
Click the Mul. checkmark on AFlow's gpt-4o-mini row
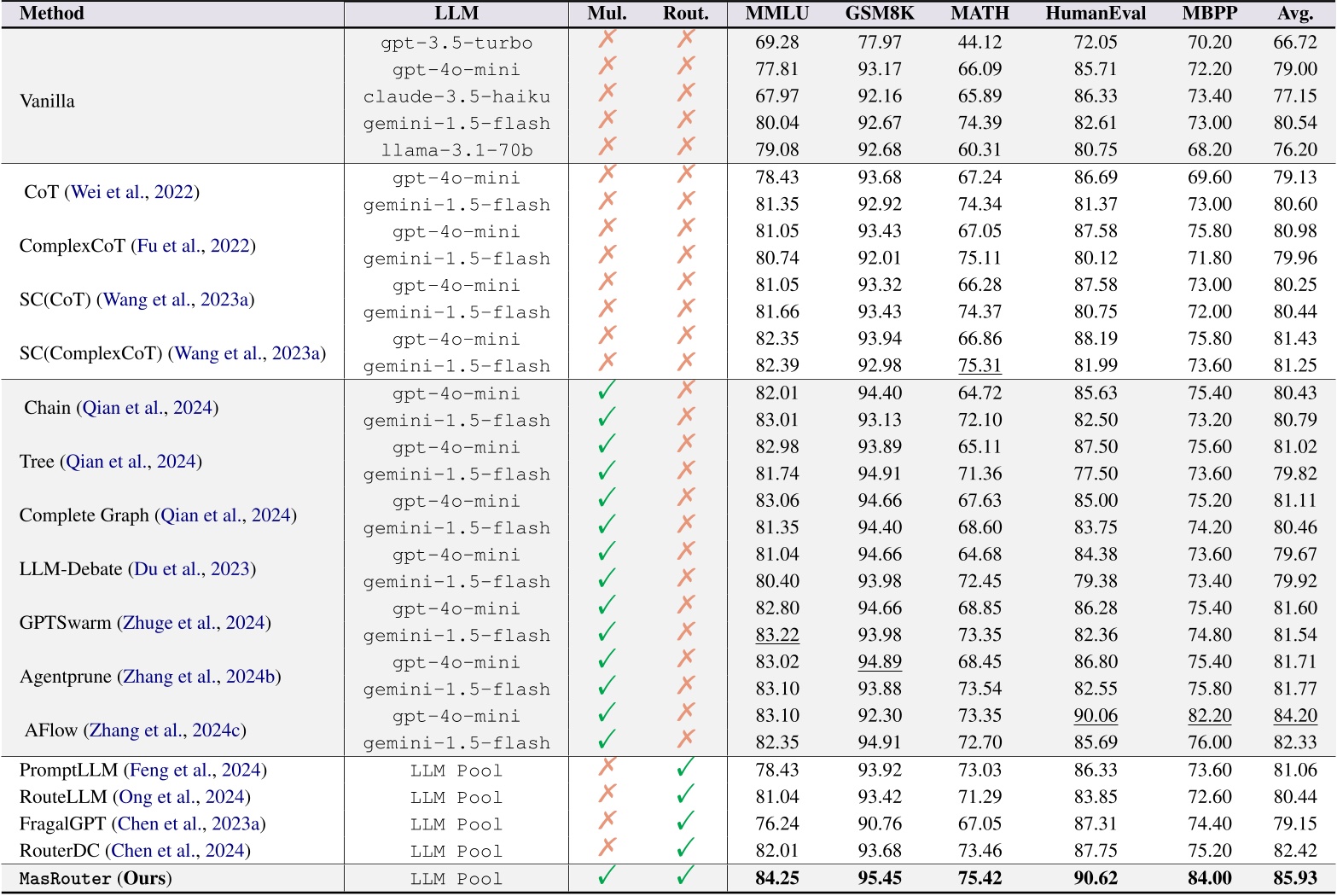605,716
